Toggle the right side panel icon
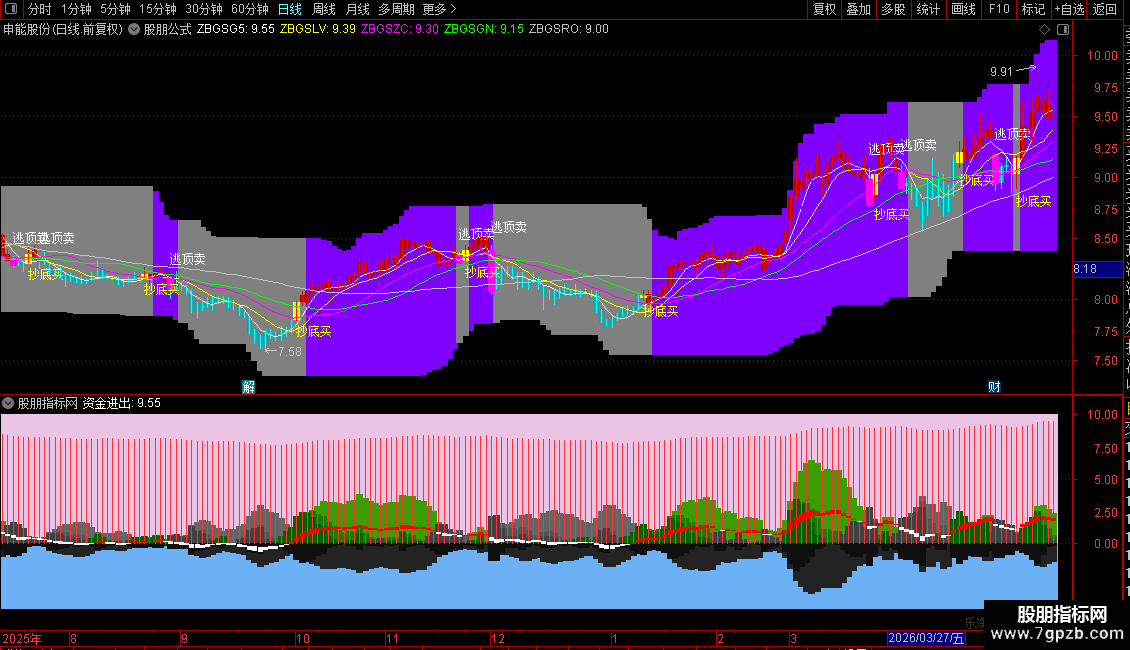 tap(1063, 29)
